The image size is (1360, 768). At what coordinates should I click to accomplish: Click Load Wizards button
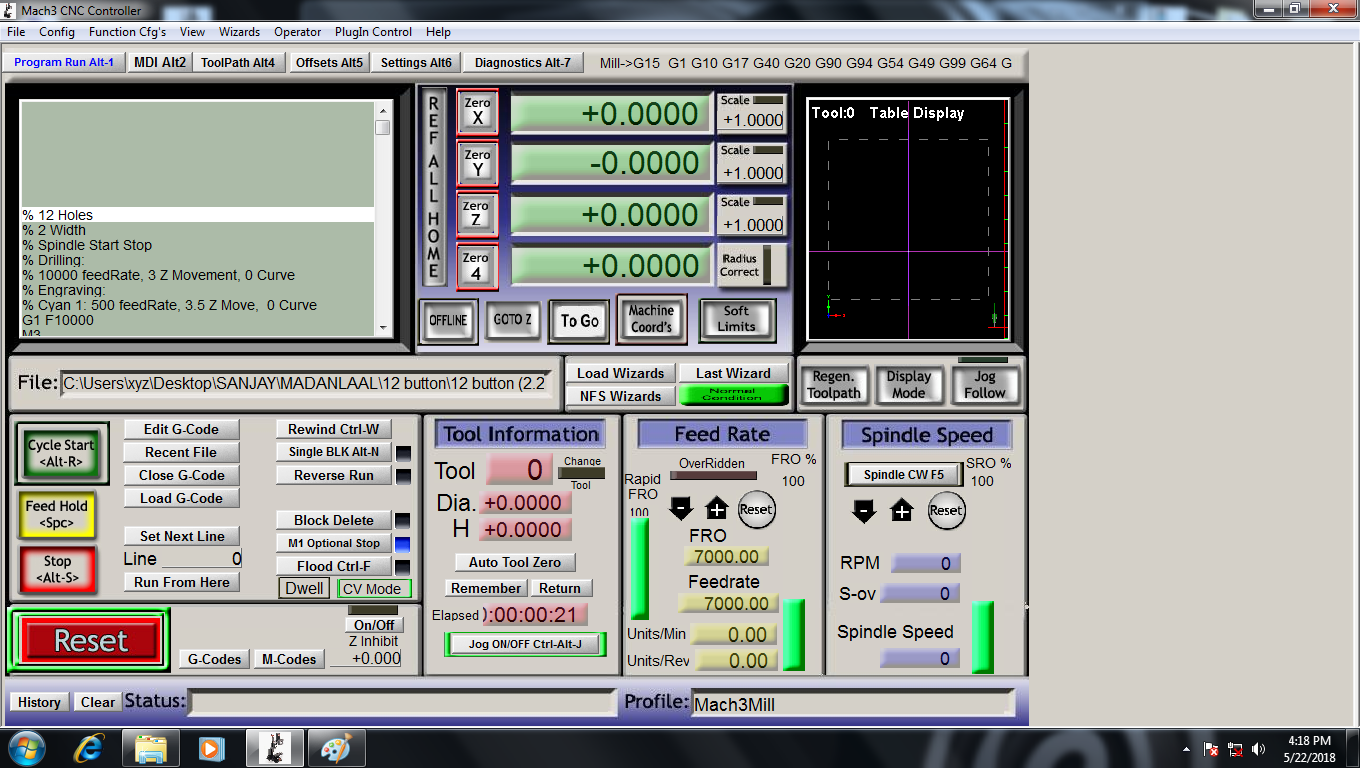click(621, 373)
